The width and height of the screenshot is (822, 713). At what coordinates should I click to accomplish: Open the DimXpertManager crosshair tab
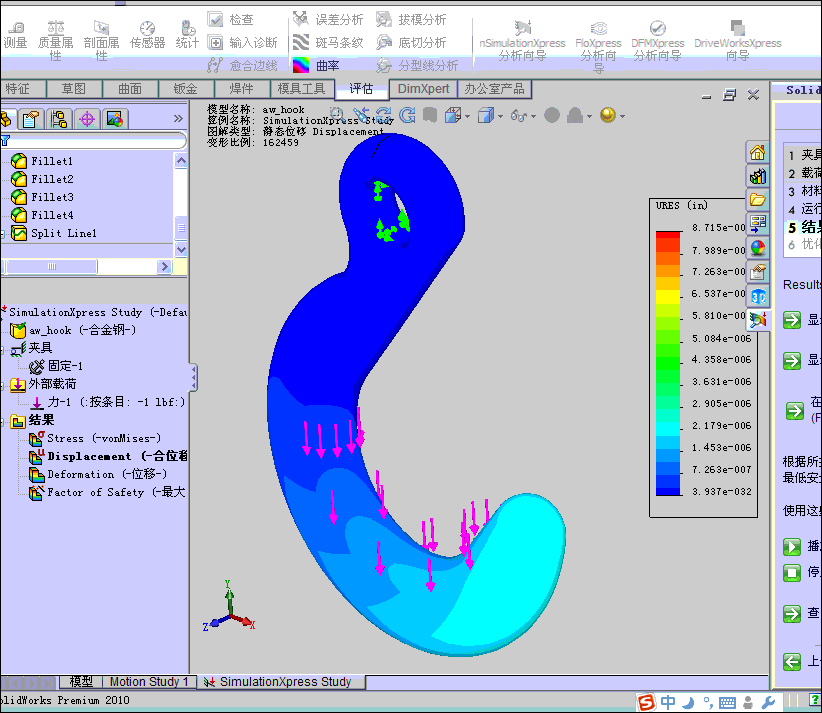point(86,119)
